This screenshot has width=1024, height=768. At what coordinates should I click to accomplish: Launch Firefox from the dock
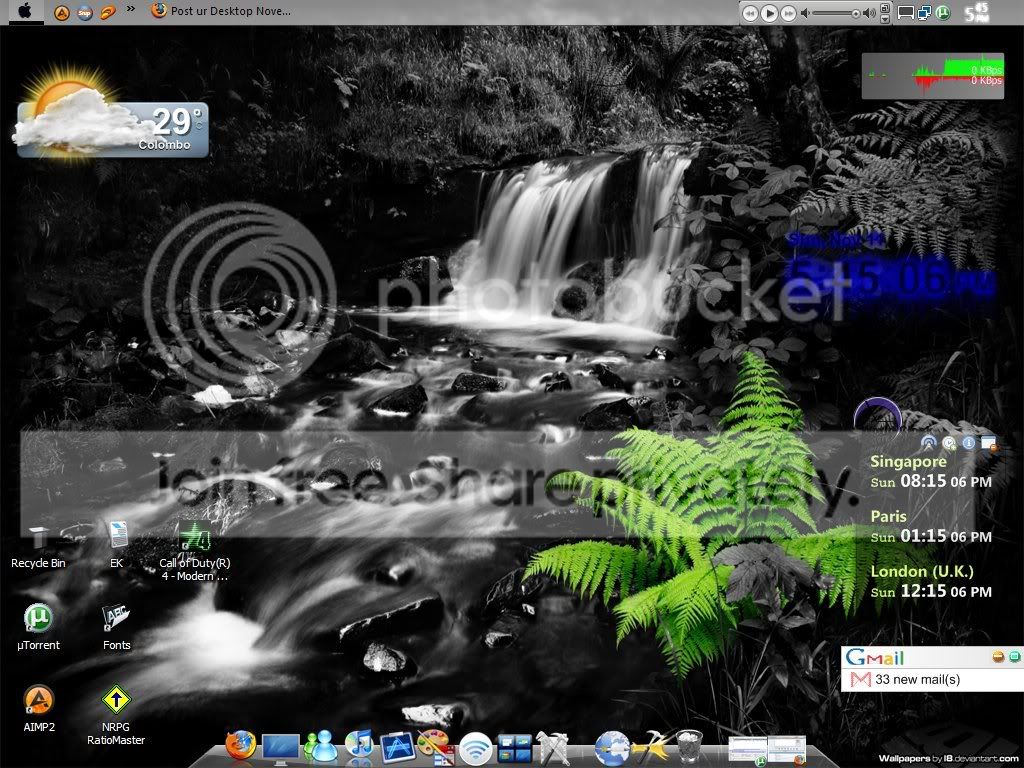[241, 746]
